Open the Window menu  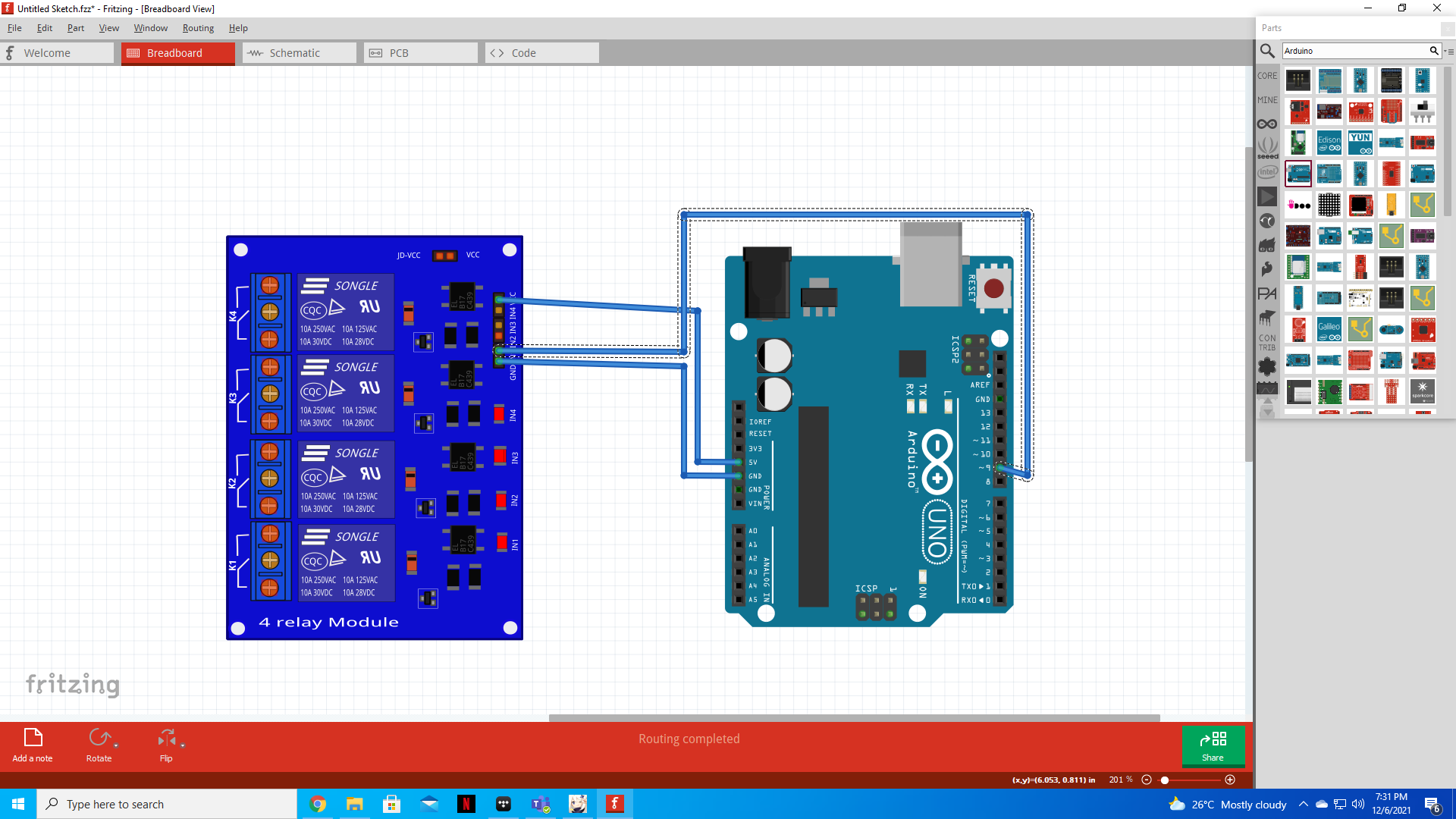point(151,28)
